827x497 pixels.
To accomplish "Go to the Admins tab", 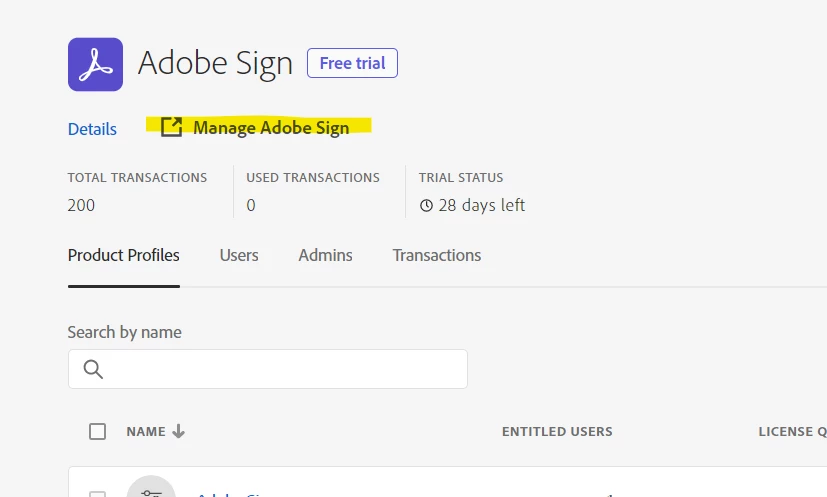I will pos(325,255).
